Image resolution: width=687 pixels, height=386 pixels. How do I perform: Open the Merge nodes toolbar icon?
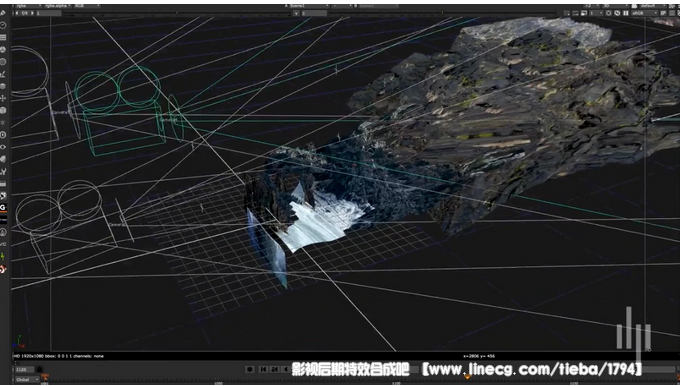tap(3, 86)
